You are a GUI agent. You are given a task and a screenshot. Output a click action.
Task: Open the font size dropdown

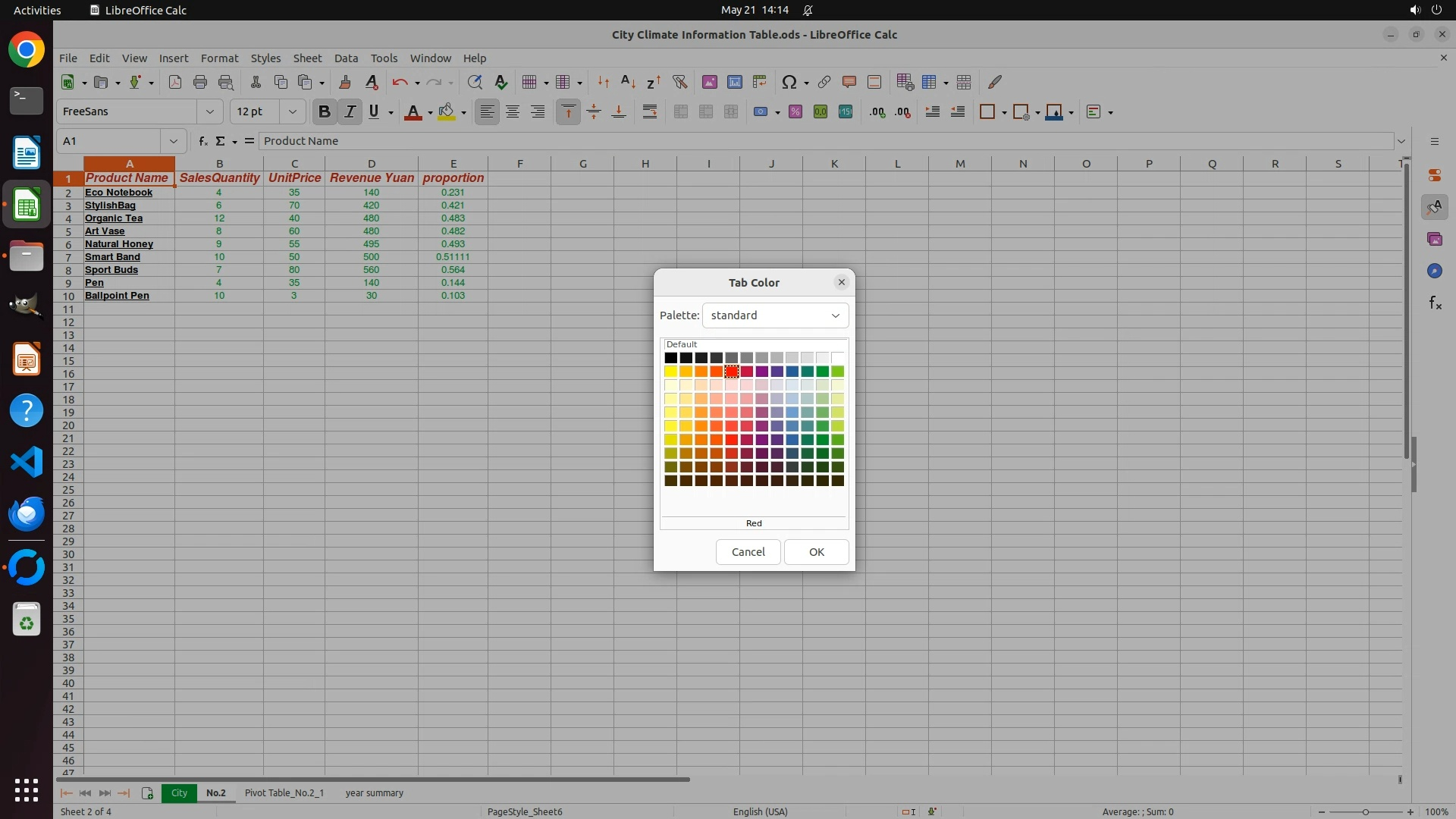(x=292, y=111)
